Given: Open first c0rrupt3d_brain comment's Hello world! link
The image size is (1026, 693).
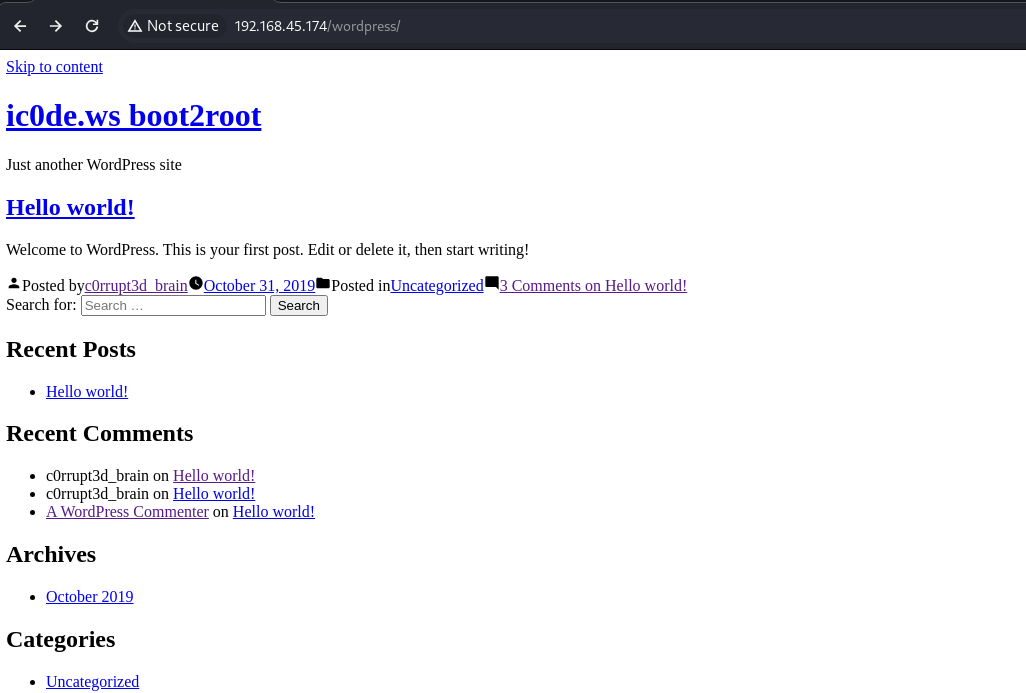Looking at the screenshot, I should 214,476.
